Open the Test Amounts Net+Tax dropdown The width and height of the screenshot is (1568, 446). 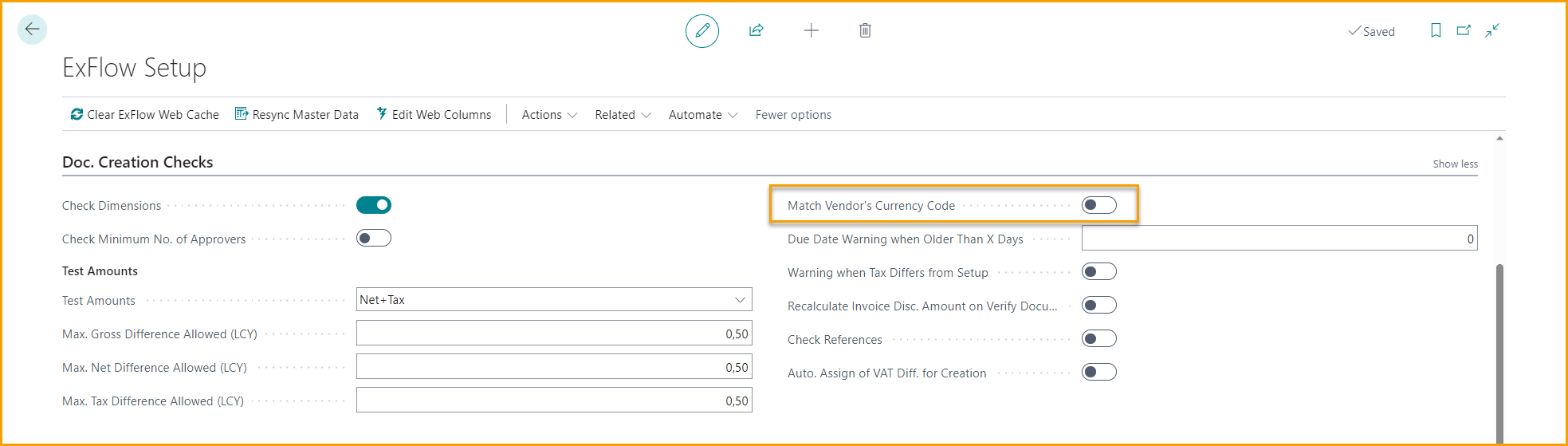pos(554,299)
